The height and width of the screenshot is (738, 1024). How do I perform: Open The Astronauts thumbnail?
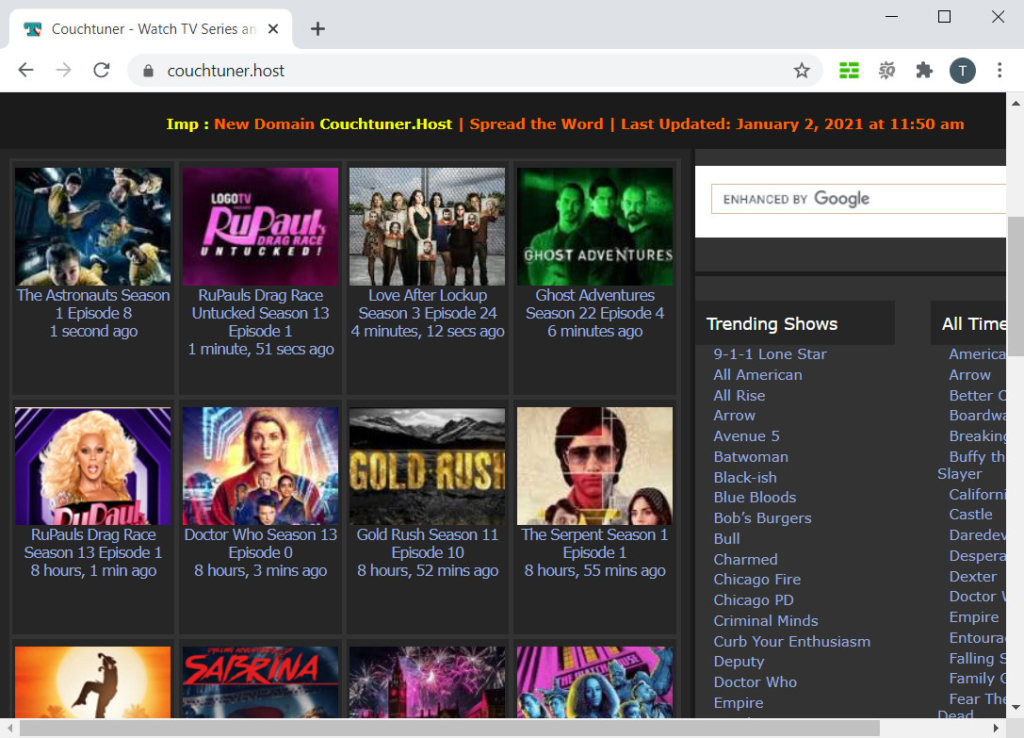[93, 227]
